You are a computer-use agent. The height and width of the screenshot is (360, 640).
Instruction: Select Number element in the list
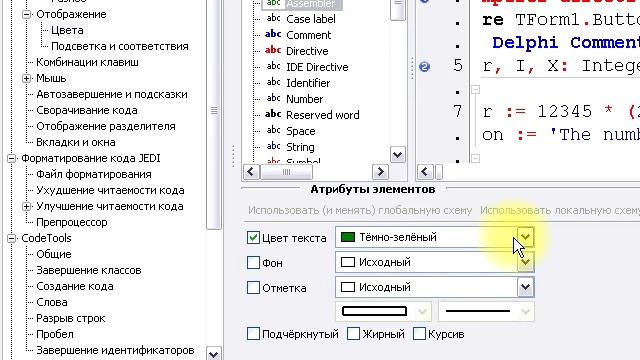(304, 99)
